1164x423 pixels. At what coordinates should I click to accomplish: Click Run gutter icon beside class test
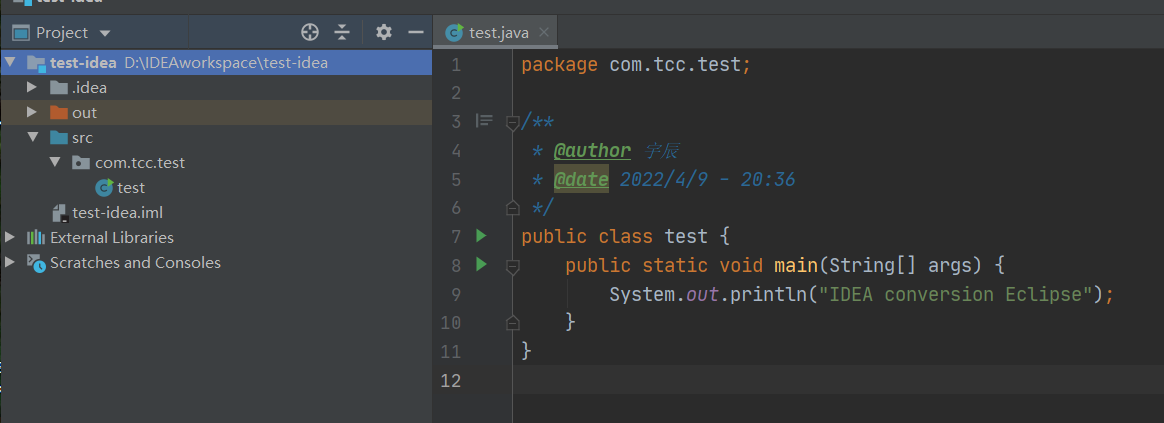pyautogui.click(x=481, y=236)
